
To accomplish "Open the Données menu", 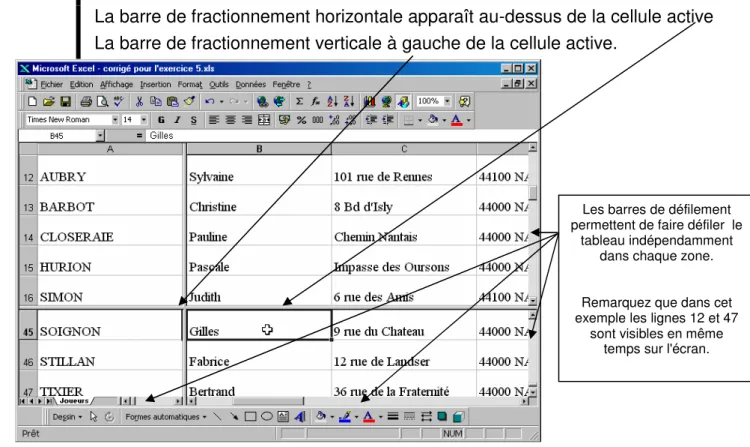I will pyautogui.click(x=251, y=85).
